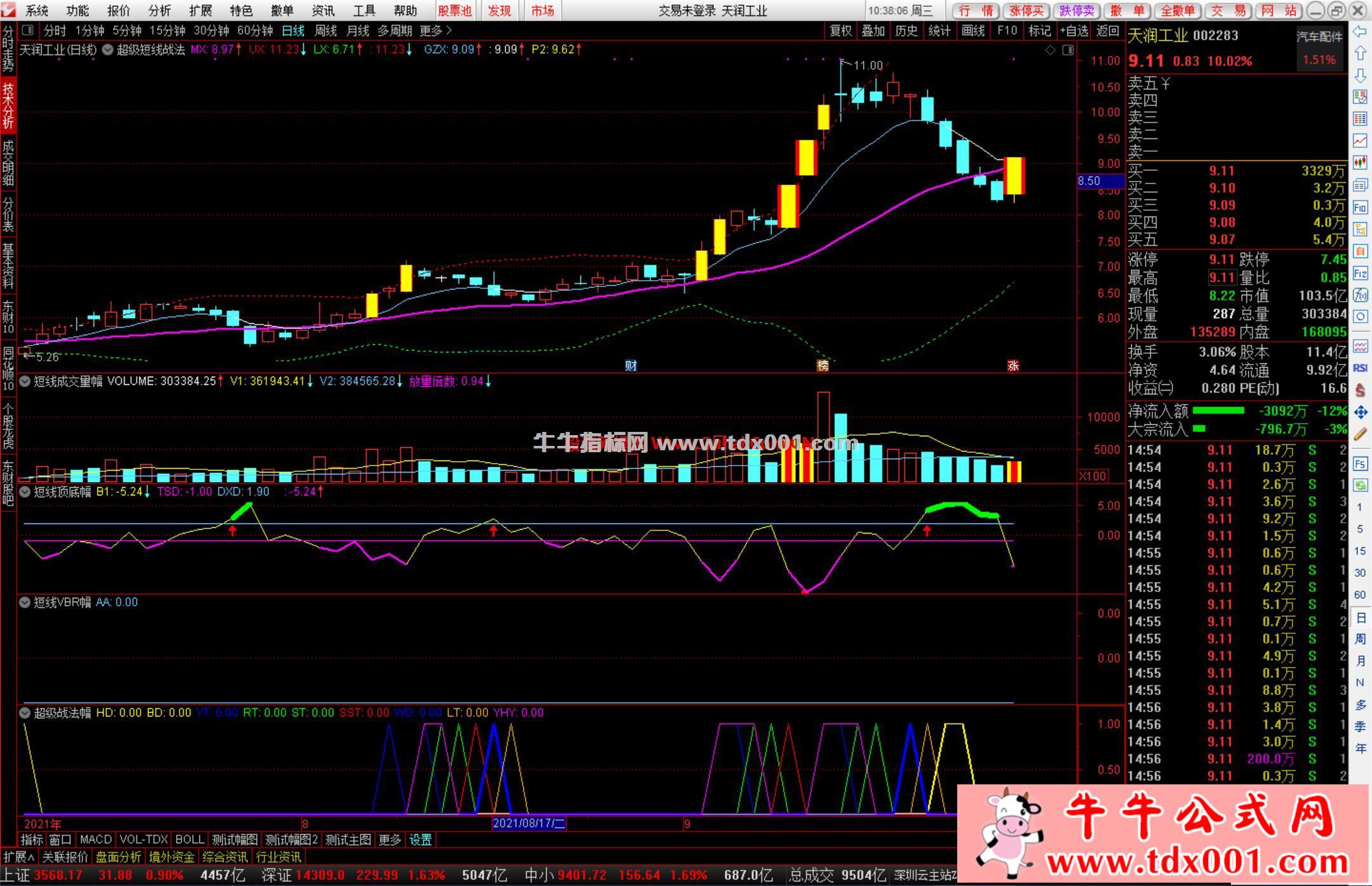Click the orange 自 self-select icon
The image size is (1372, 886).
tap(1360, 252)
